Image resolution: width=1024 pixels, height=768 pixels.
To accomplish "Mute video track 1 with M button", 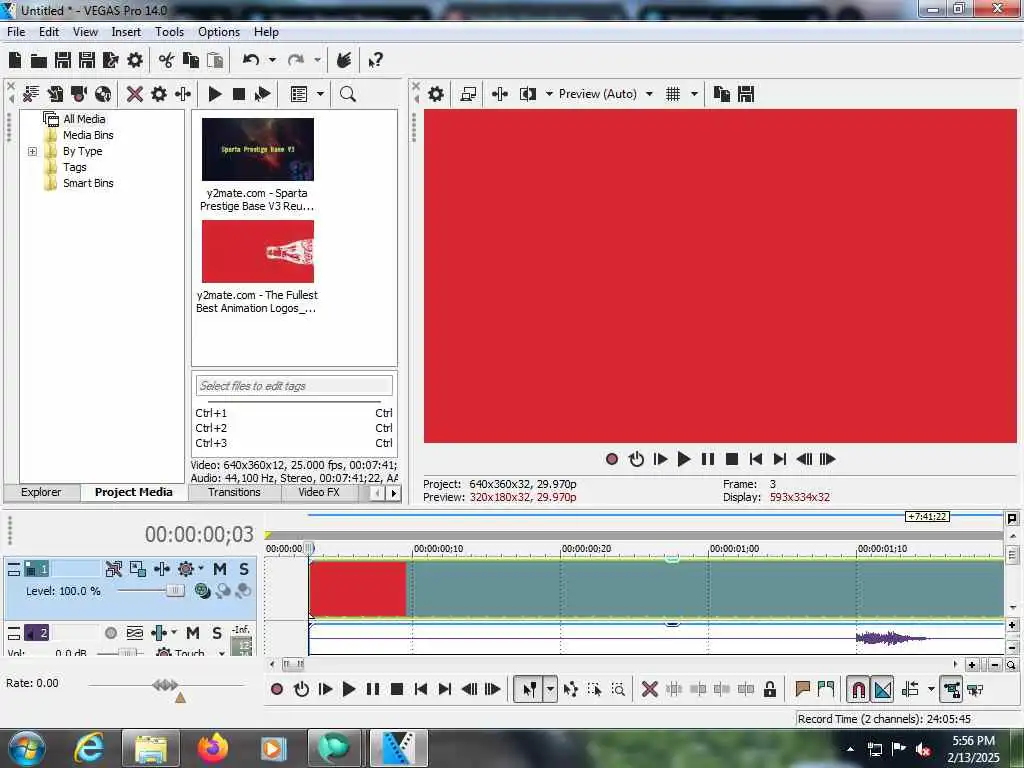I will click(x=220, y=569).
